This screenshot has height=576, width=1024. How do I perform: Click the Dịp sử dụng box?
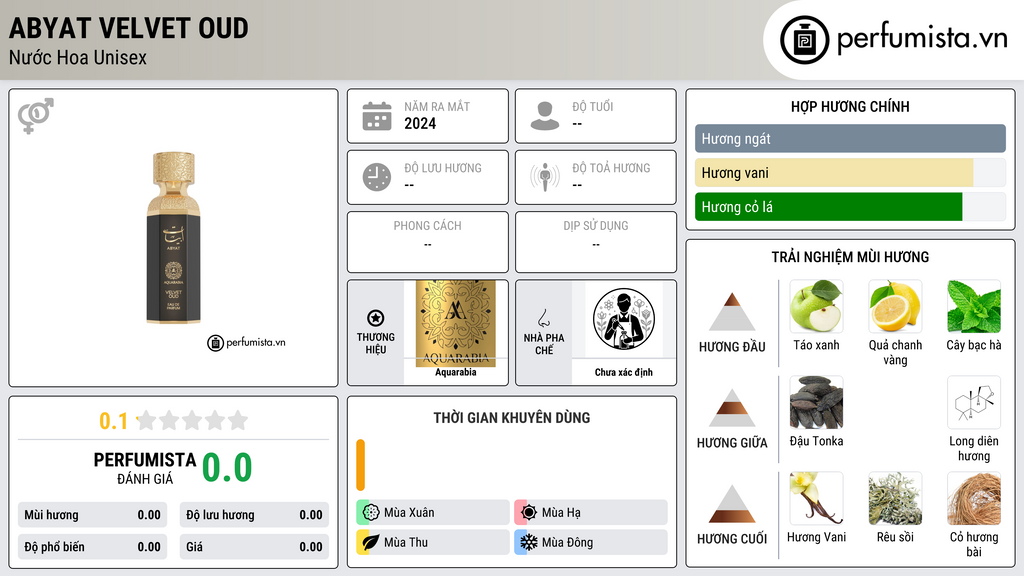click(596, 242)
